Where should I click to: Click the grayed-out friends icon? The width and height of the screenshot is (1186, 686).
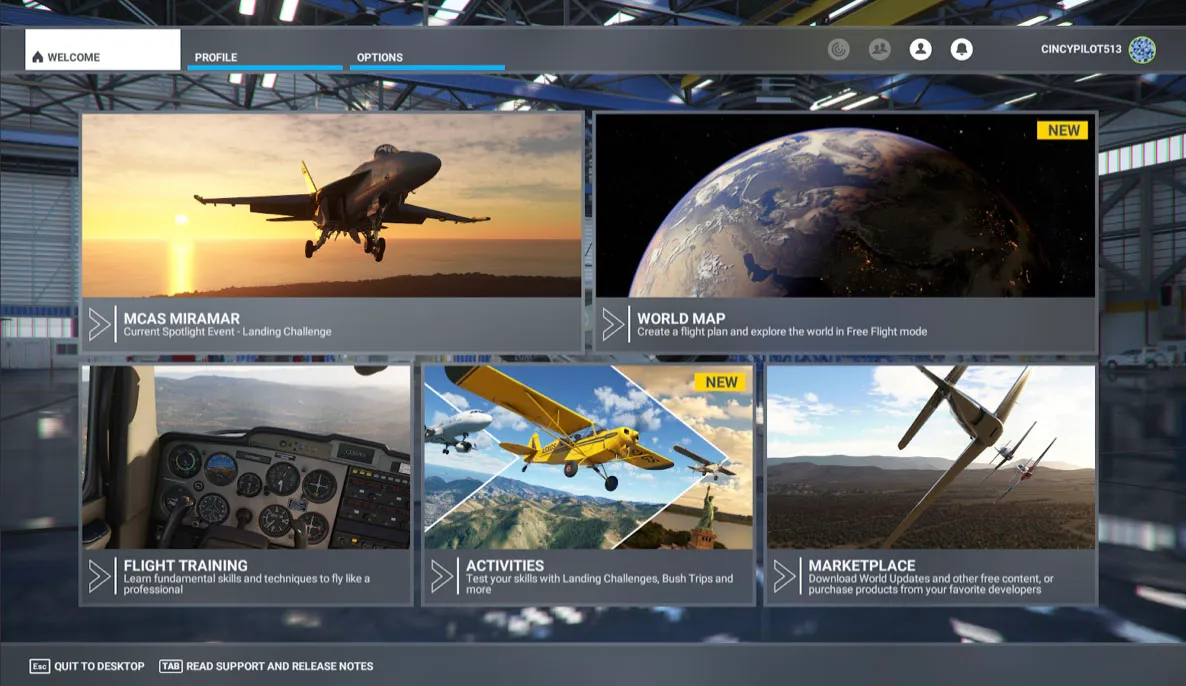coord(879,48)
